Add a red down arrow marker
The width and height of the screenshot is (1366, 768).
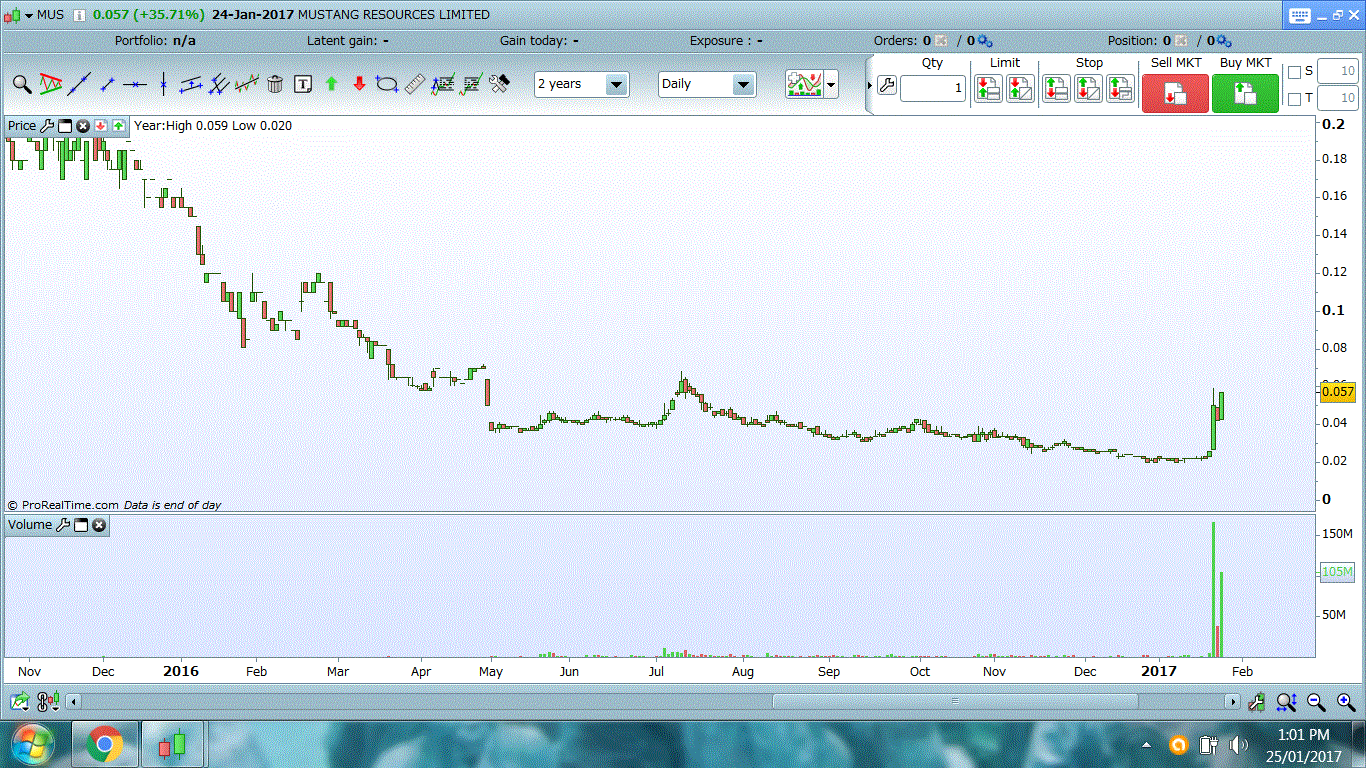pos(359,84)
